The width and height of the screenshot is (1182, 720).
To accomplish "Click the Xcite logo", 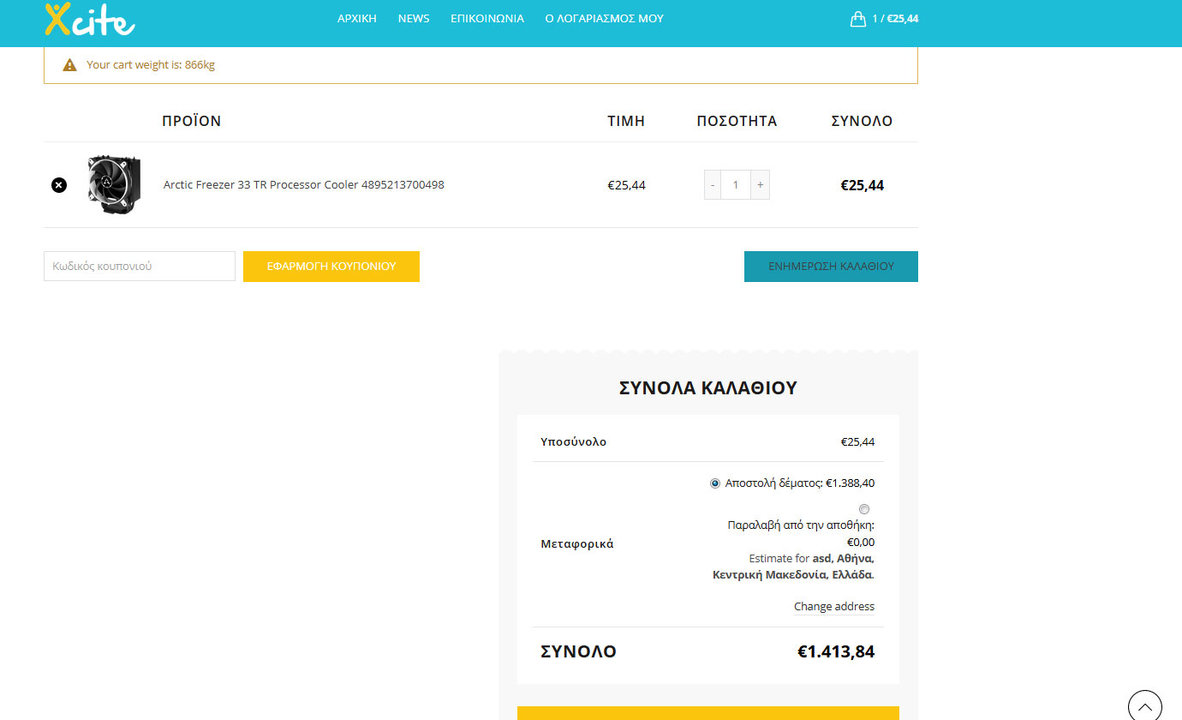I will click(x=90, y=20).
